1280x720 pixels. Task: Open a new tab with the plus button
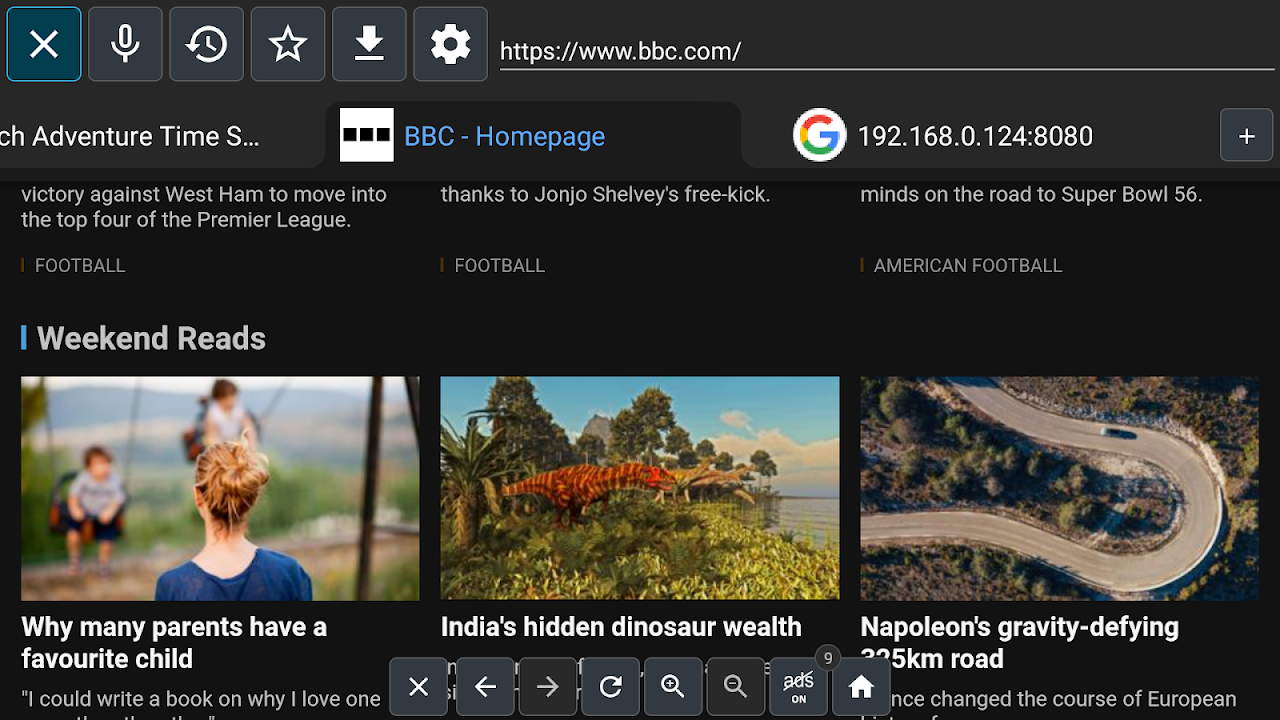pyautogui.click(x=1246, y=135)
